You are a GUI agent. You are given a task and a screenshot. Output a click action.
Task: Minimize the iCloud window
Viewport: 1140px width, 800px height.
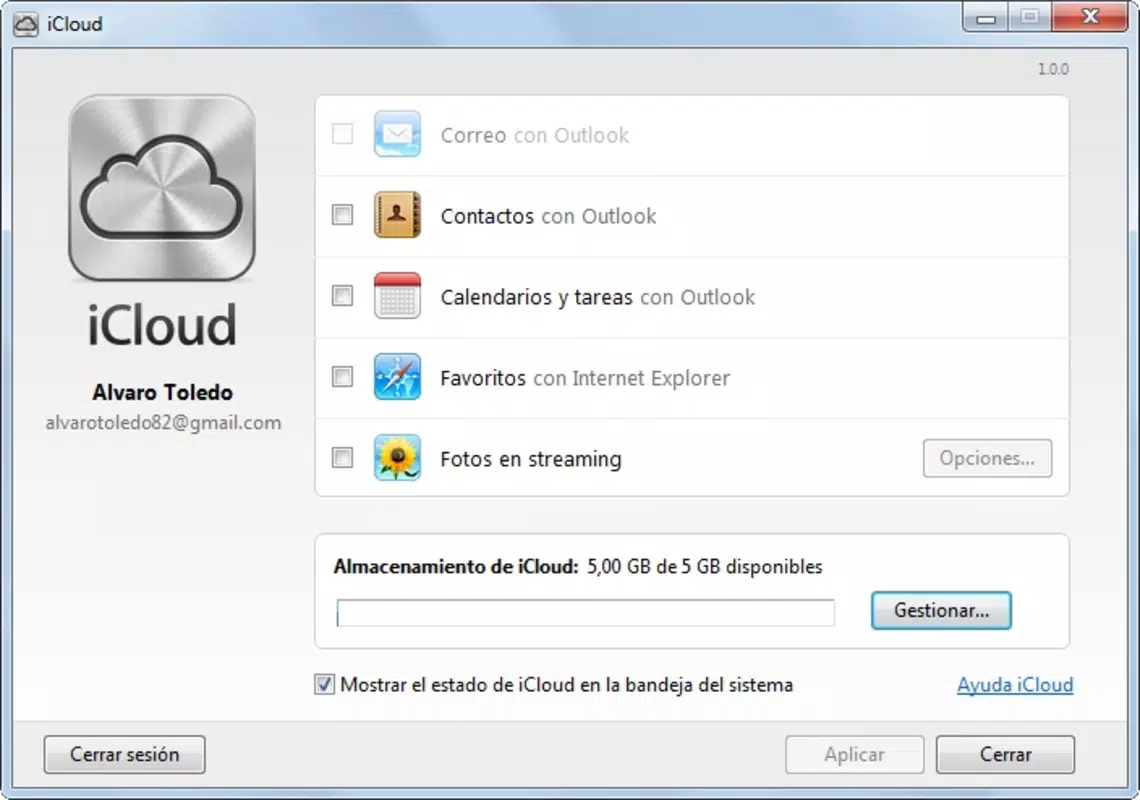pos(986,17)
